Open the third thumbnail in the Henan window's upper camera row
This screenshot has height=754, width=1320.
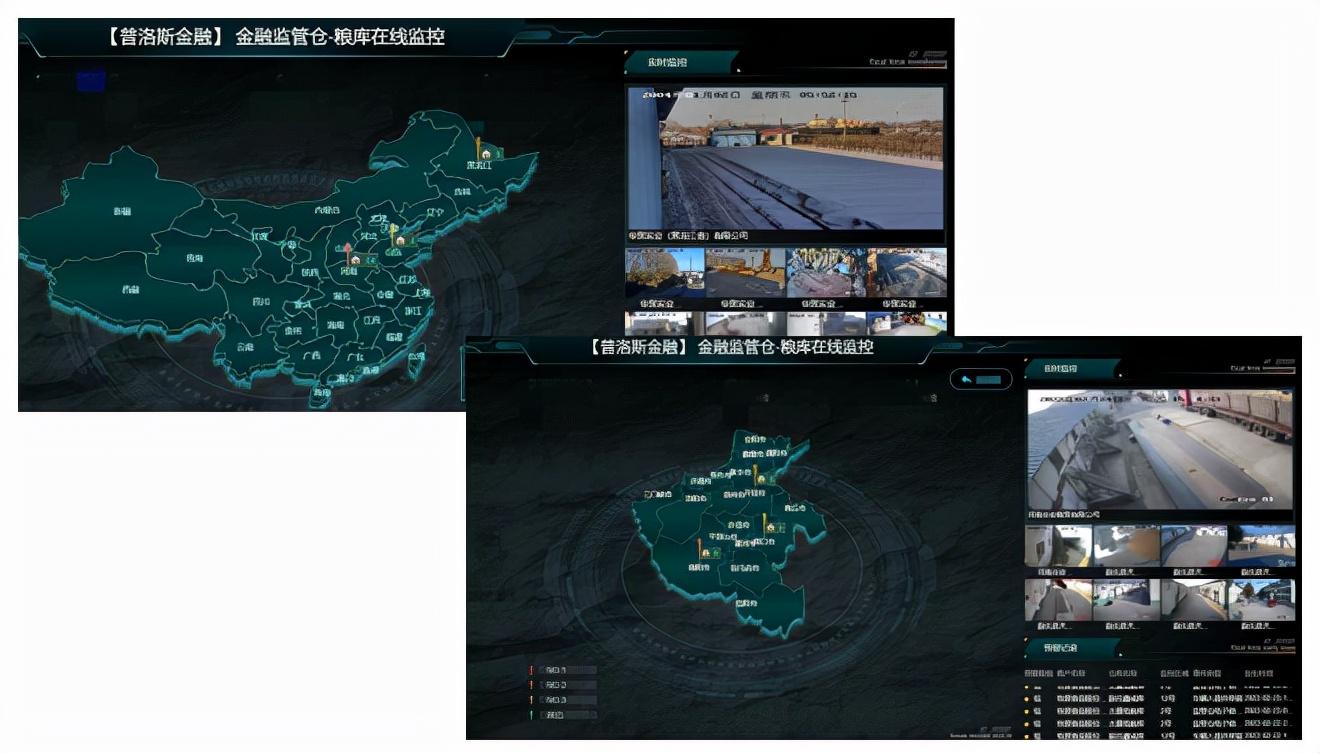click(x=1194, y=546)
